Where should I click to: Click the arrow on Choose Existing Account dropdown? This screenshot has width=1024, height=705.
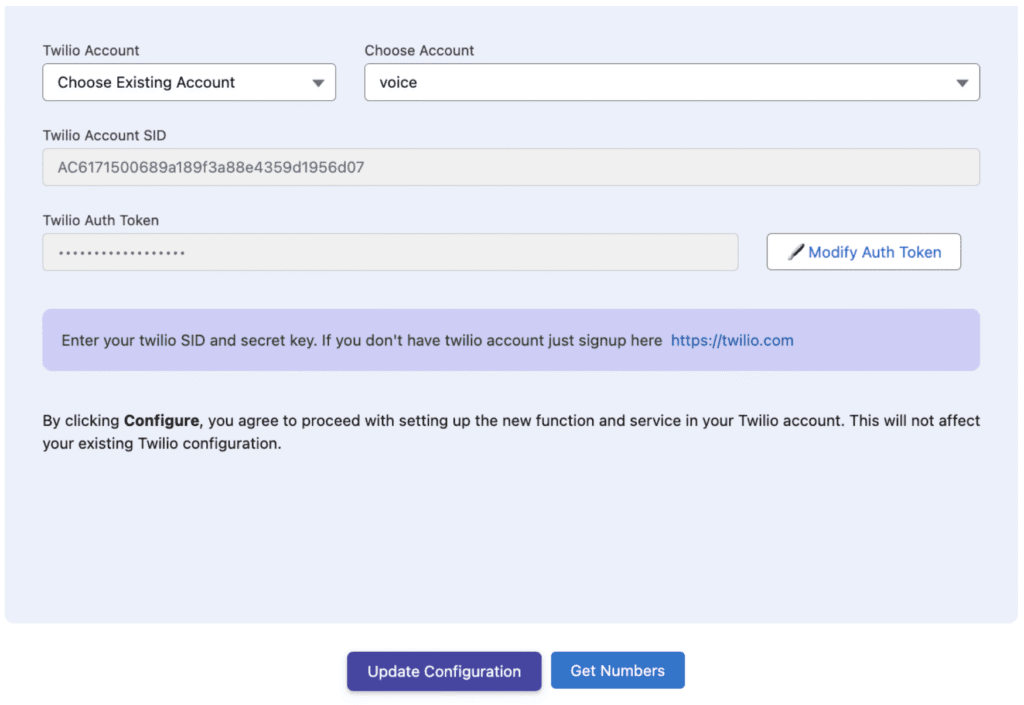318,83
